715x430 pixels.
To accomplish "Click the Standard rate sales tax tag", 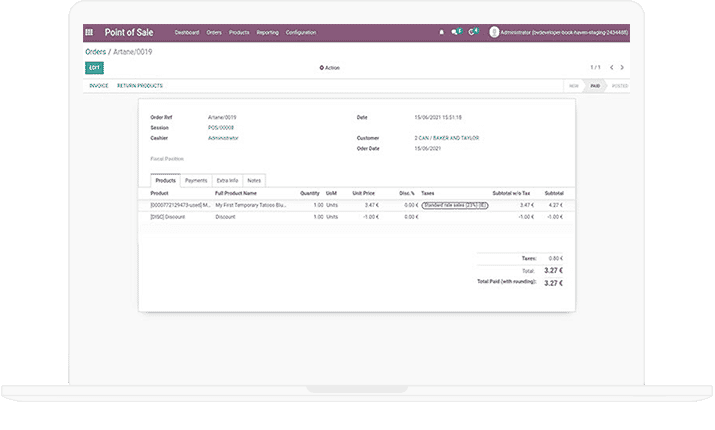I will [x=455, y=204].
